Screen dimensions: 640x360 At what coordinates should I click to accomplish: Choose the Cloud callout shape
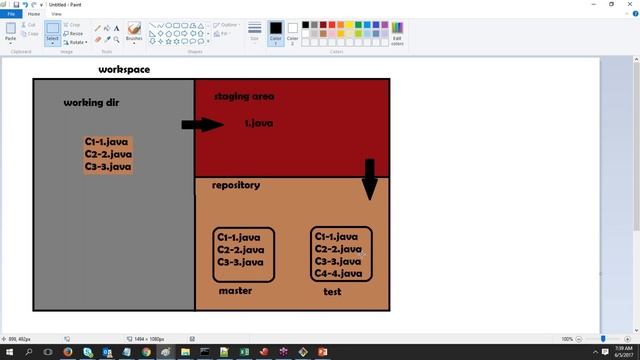(x=201, y=41)
